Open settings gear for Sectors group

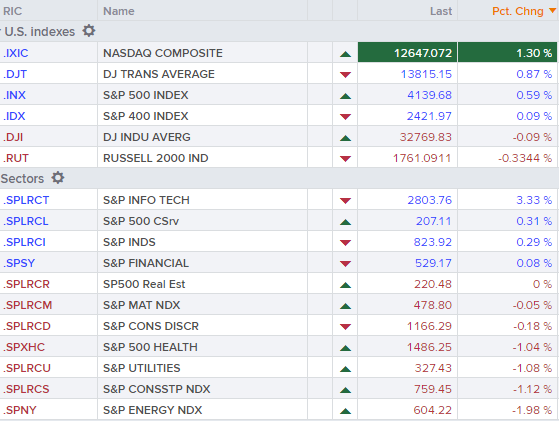[58, 178]
